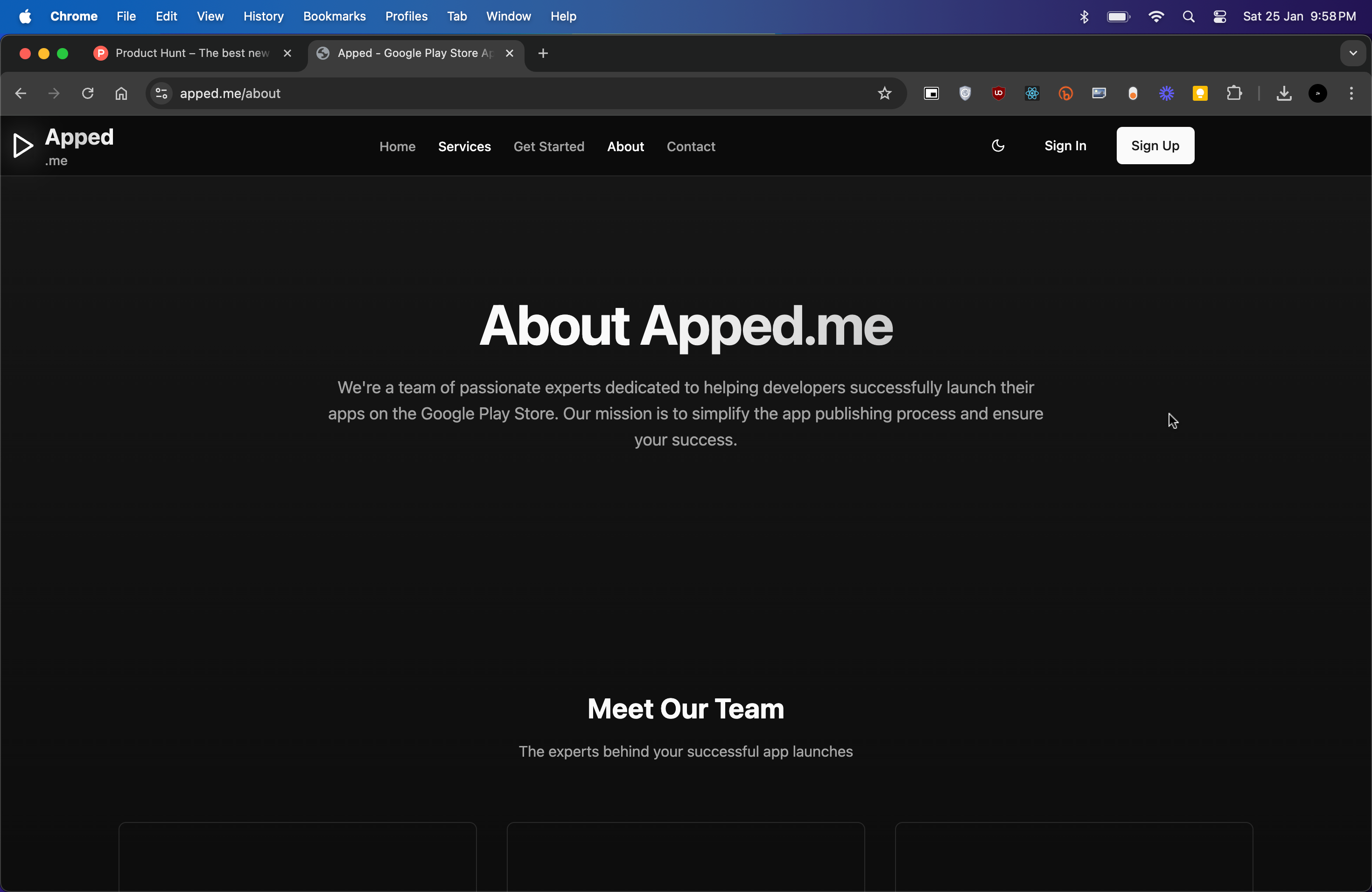This screenshot has height=892, width=1372.
Task: Click the orange swirl extension icon
Action: click(1065, 93)
